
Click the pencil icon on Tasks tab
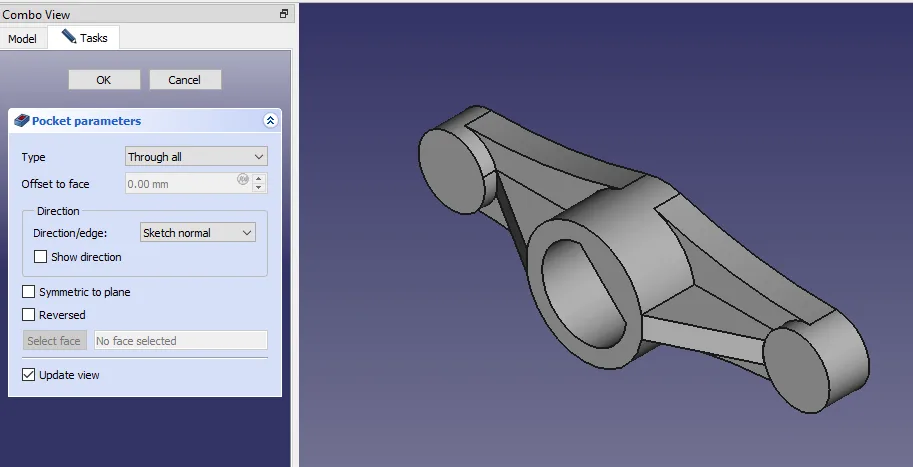pos(69,37)
